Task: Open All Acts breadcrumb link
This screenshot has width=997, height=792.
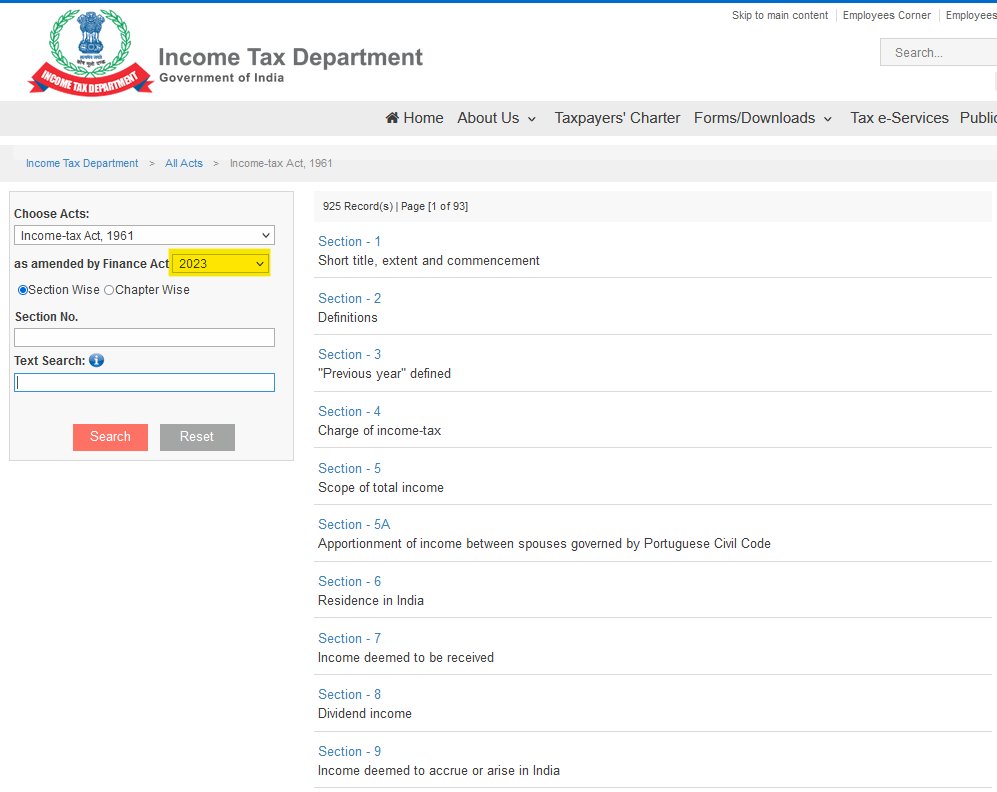Action: (x=184, y=163)
